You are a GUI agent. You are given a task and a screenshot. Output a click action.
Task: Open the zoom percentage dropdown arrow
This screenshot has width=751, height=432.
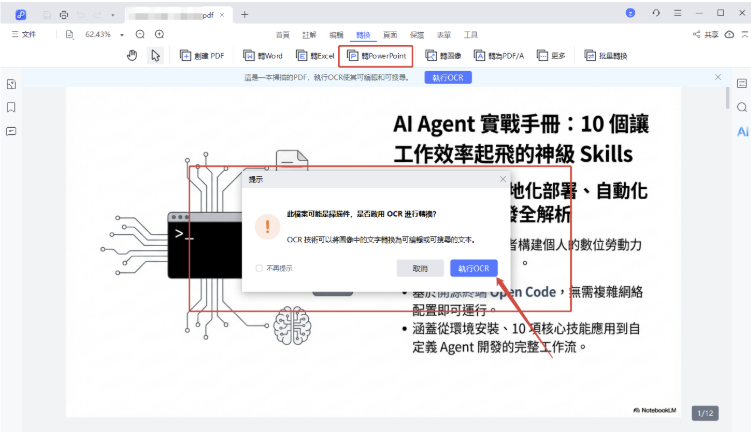[x=122, y=35]
